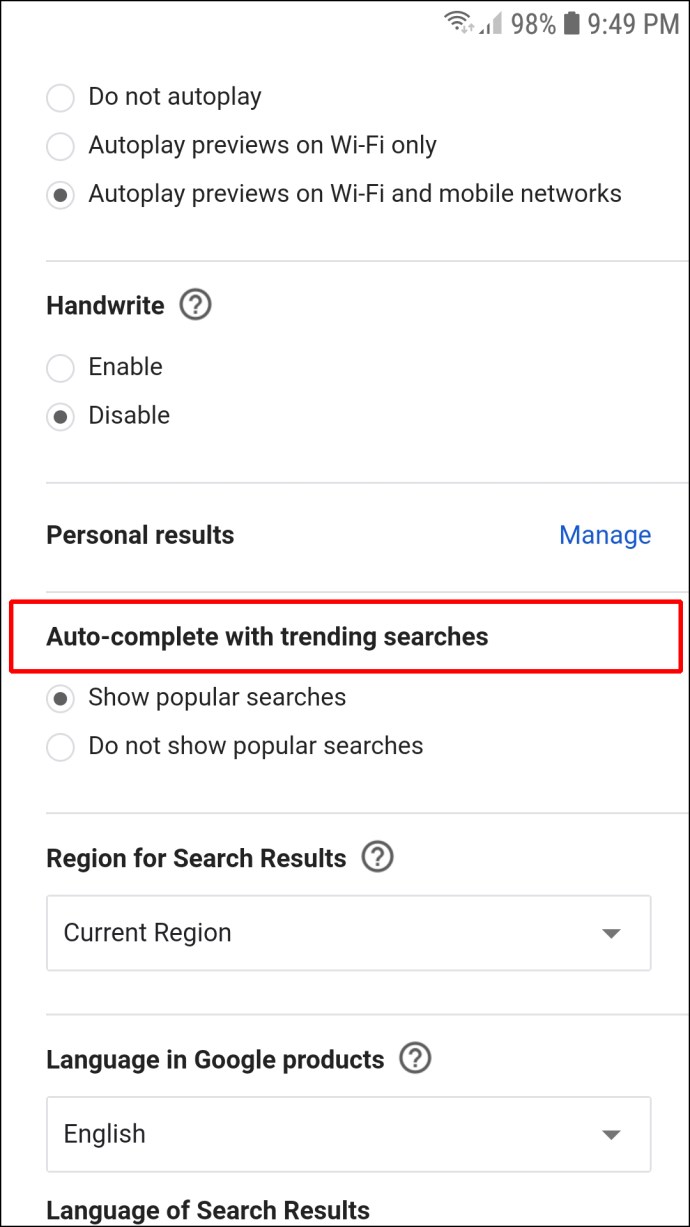Open the Handwrite help icon
This screenshot has height=1227, width=690.
(195, 305)
